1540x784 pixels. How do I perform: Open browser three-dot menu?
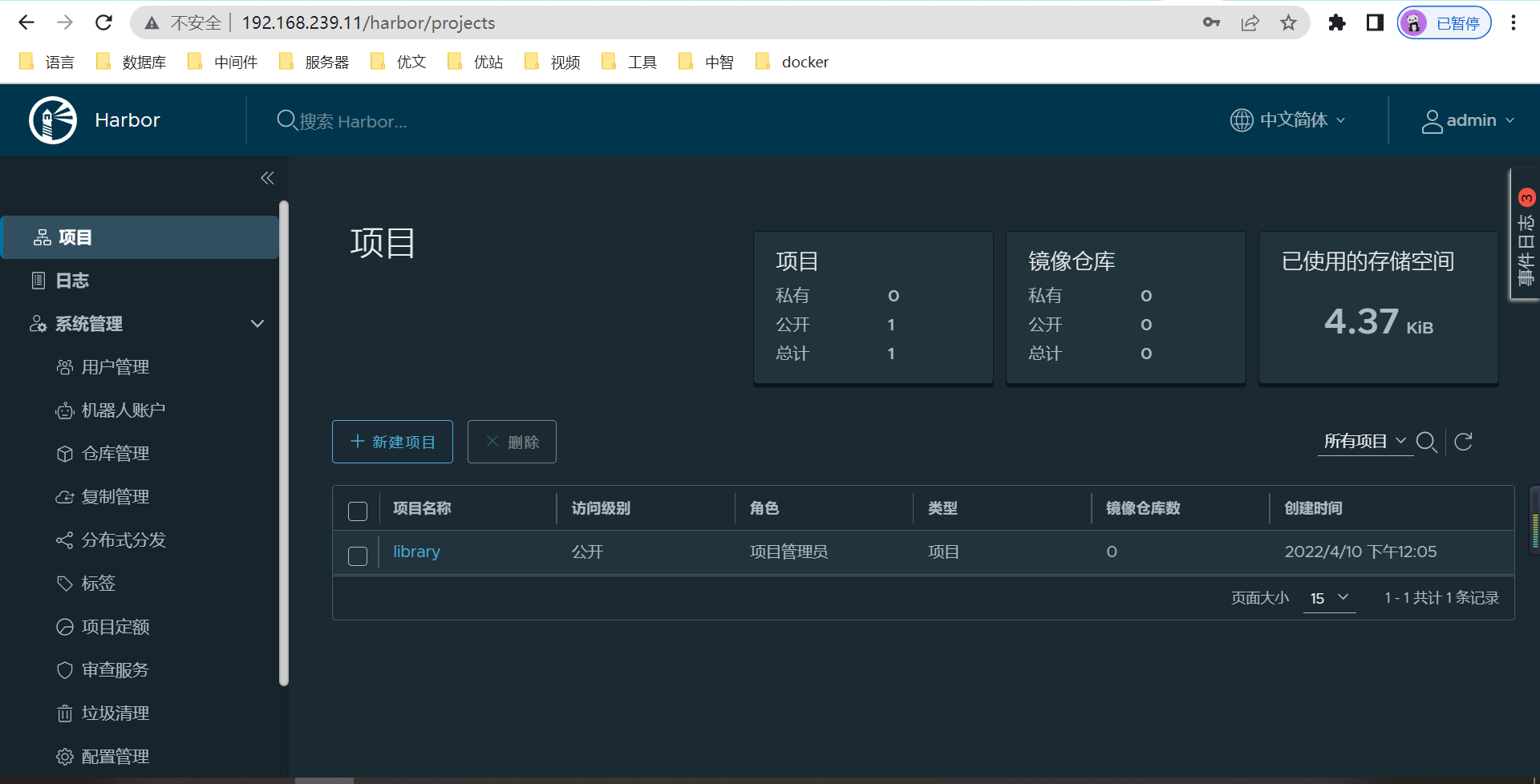1514,22
